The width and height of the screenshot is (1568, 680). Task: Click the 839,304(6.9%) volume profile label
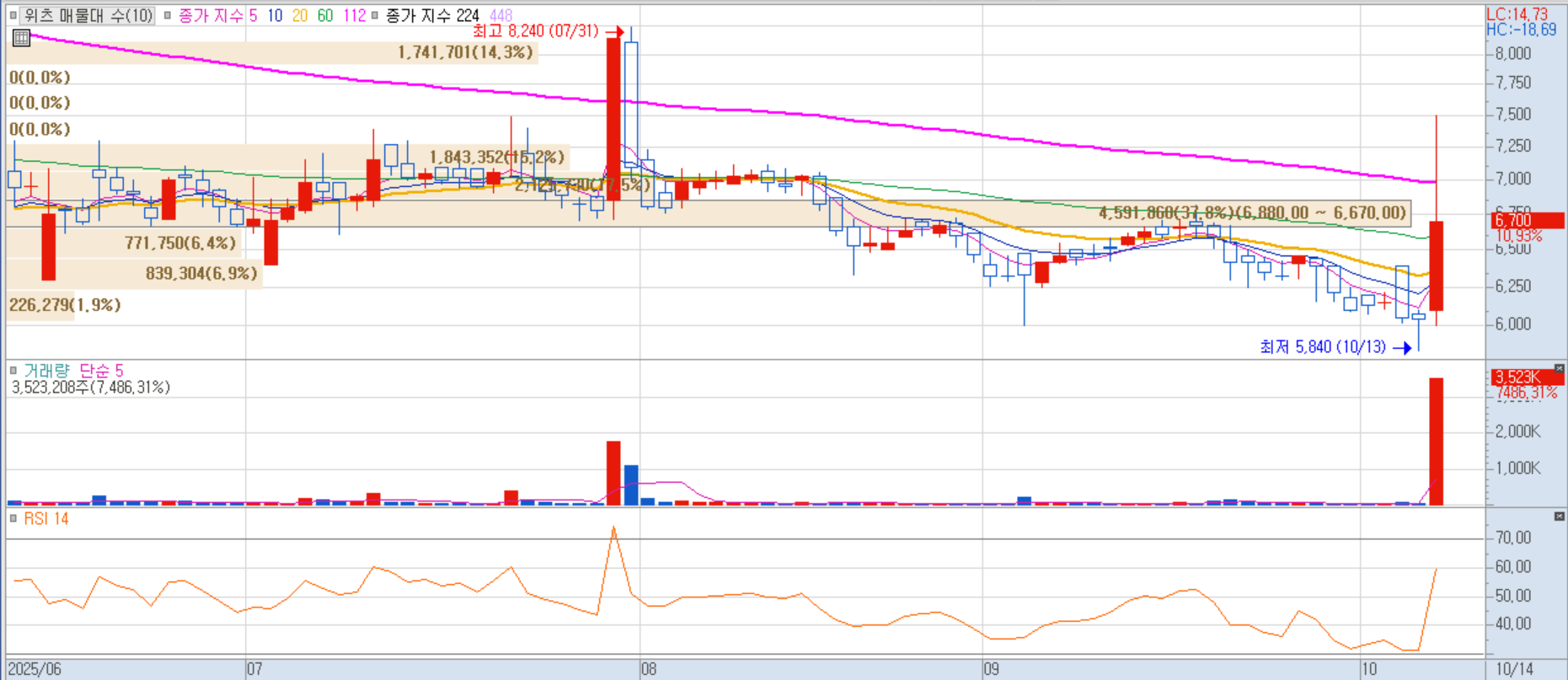(201, 274)
